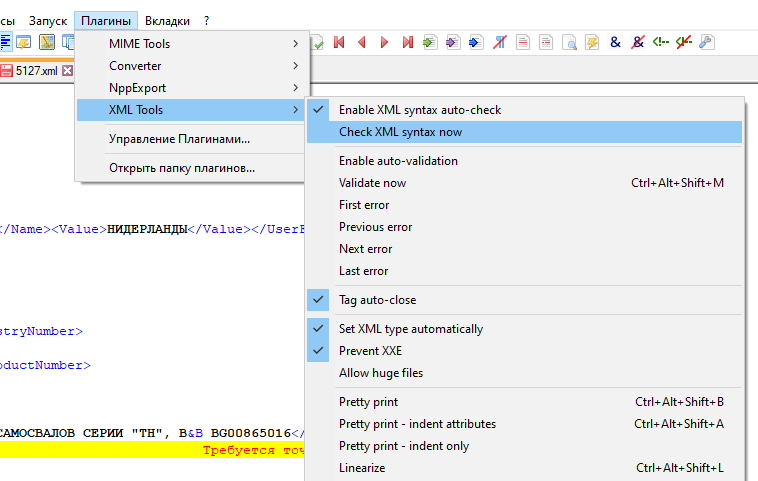The width and height of the screenshot is (758, 481).
Task: Click the oductNumber> tag text
Action: 45,365
